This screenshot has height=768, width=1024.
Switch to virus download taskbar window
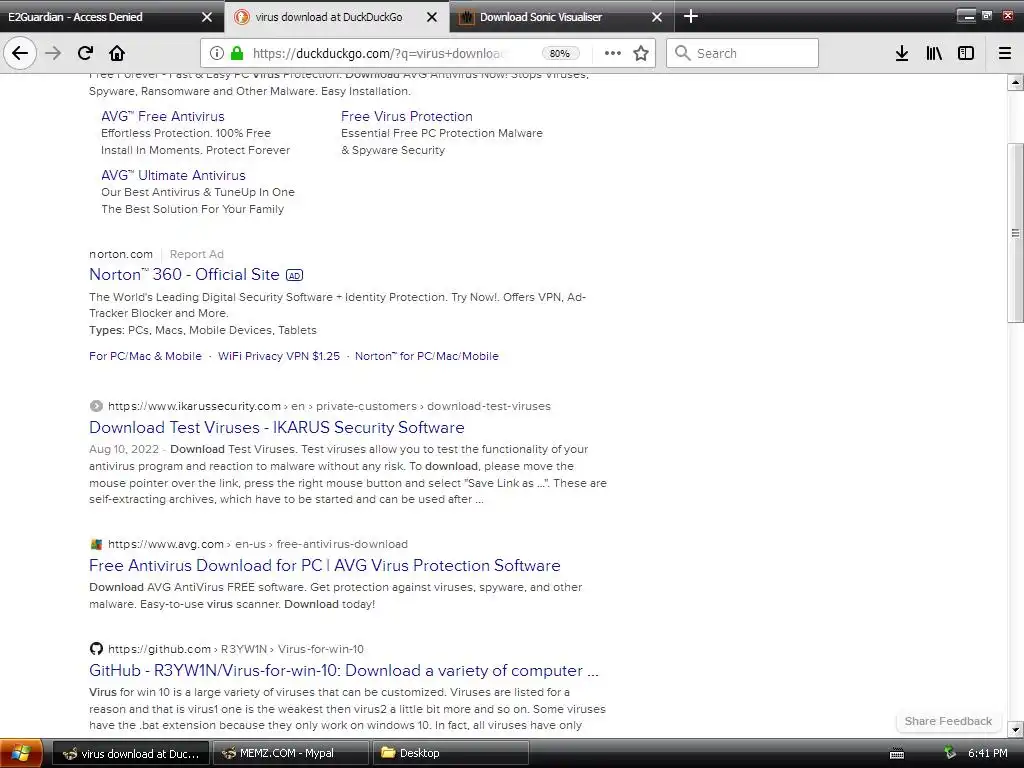(131, 753)
